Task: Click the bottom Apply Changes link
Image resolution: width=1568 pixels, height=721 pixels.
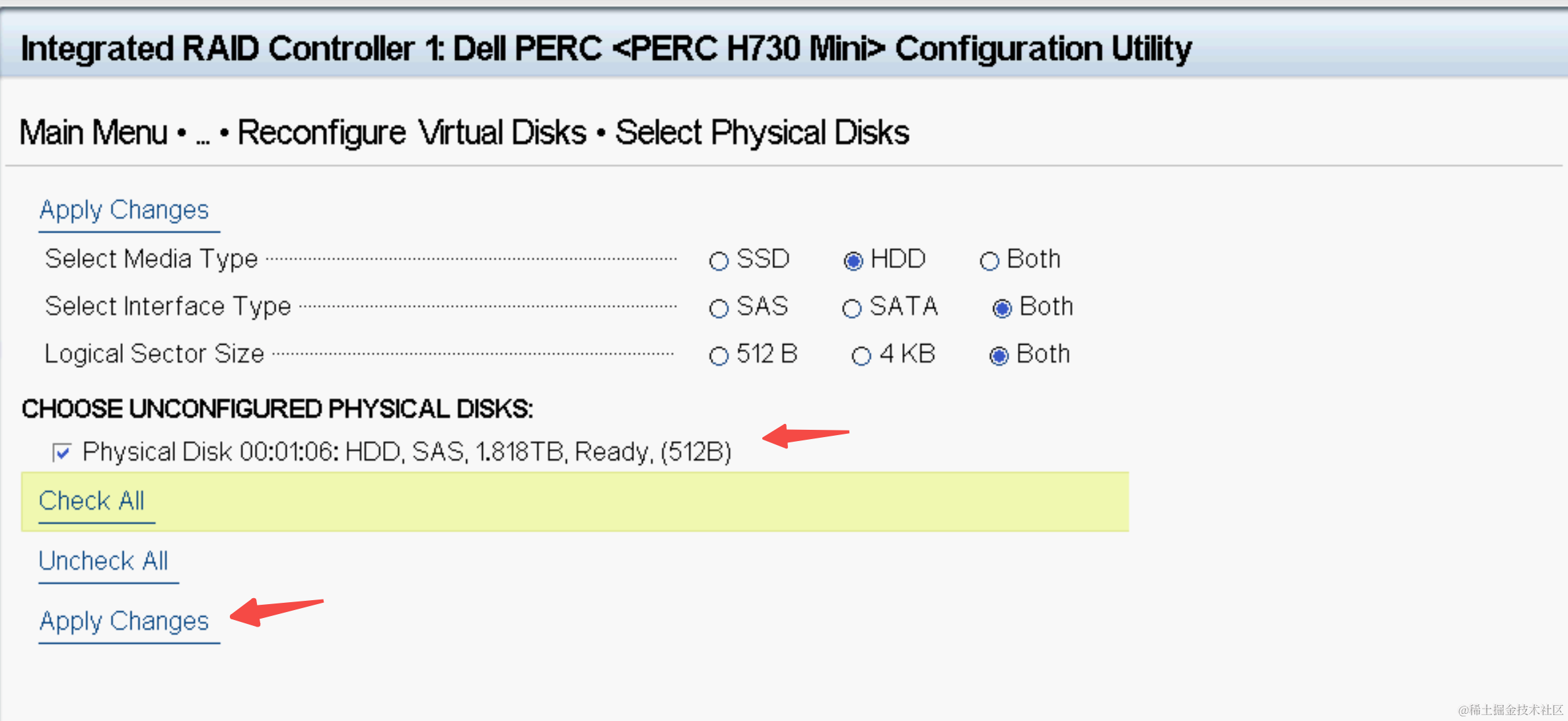Action: click(124, 621)
